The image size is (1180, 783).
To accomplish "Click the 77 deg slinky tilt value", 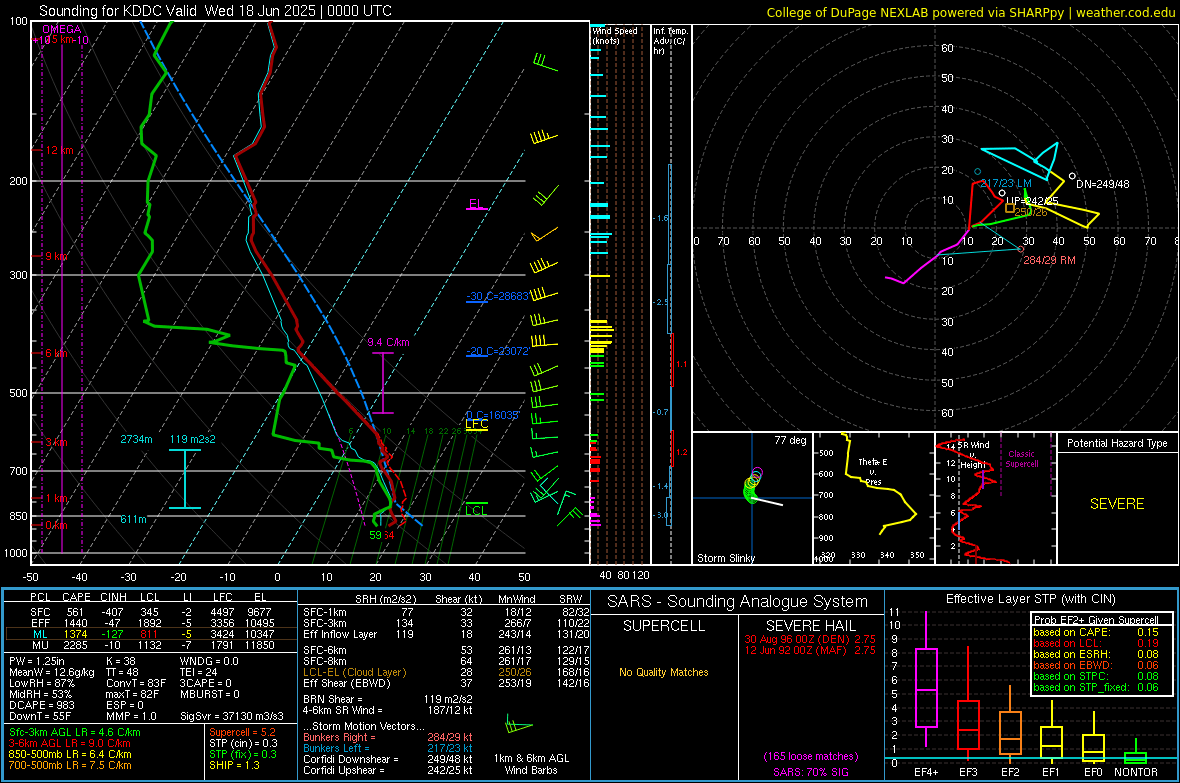I will [x=790, y=440].
